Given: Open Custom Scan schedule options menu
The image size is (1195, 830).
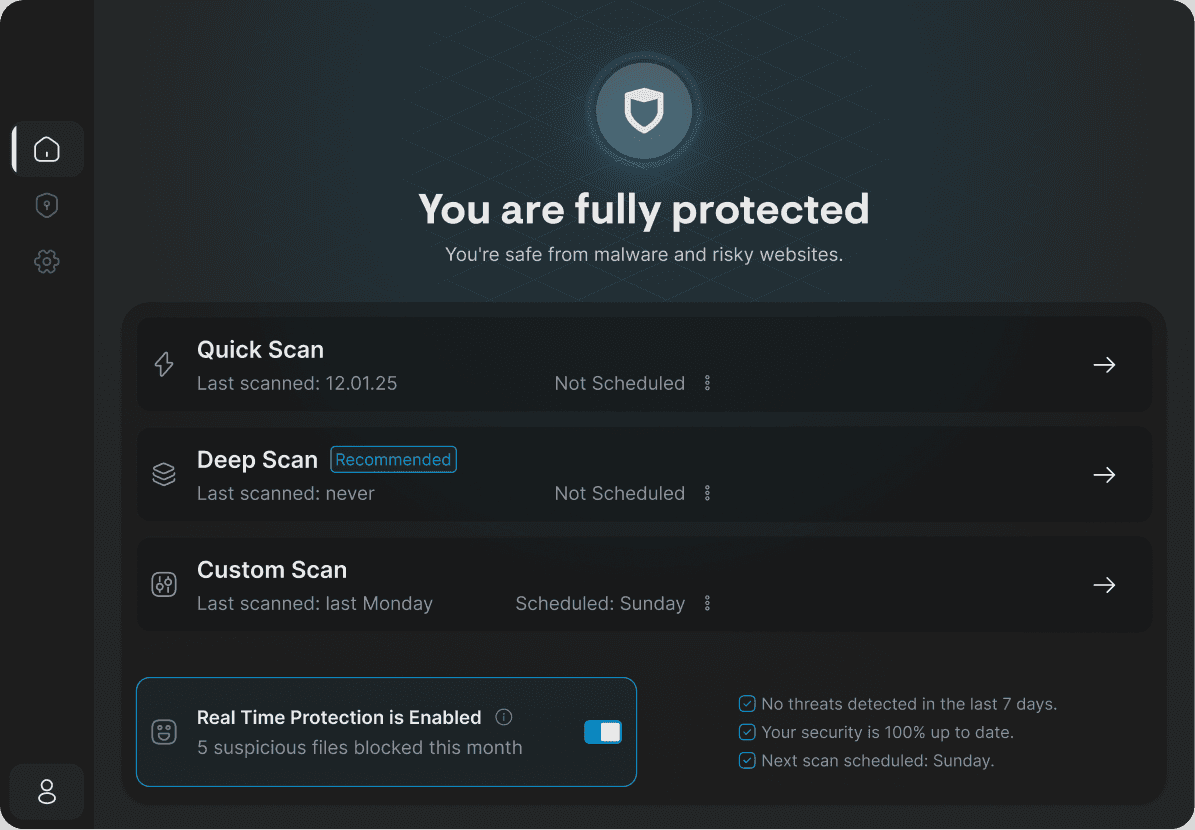Looking at the screenshot, I should coord(707,603).
